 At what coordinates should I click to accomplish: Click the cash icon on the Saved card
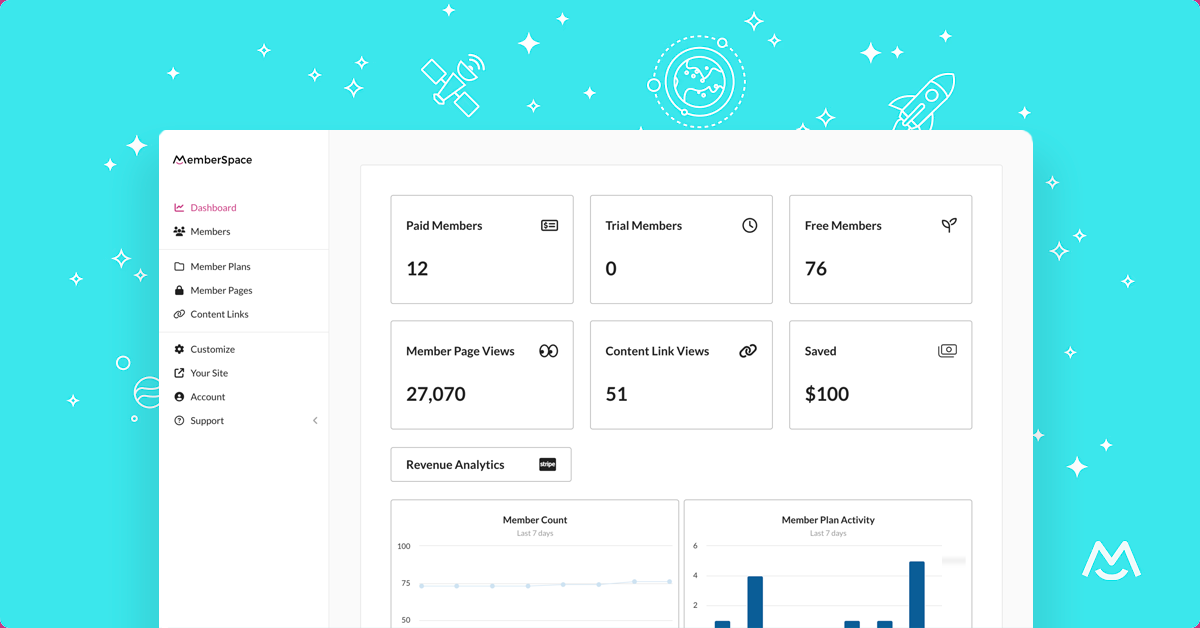947,351
